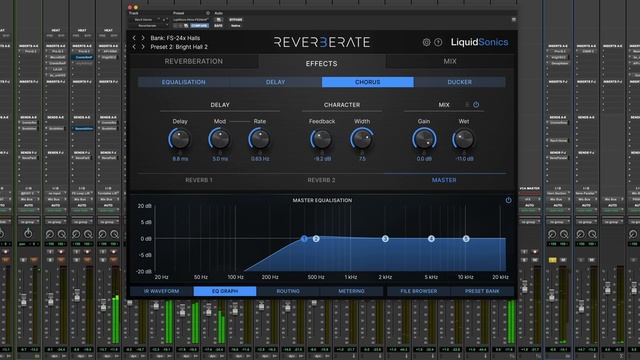Select EQ band node 5
Image resolution: width=640 pixels, height=360 pixels.
pyautogui.click(x=466, y=239)
